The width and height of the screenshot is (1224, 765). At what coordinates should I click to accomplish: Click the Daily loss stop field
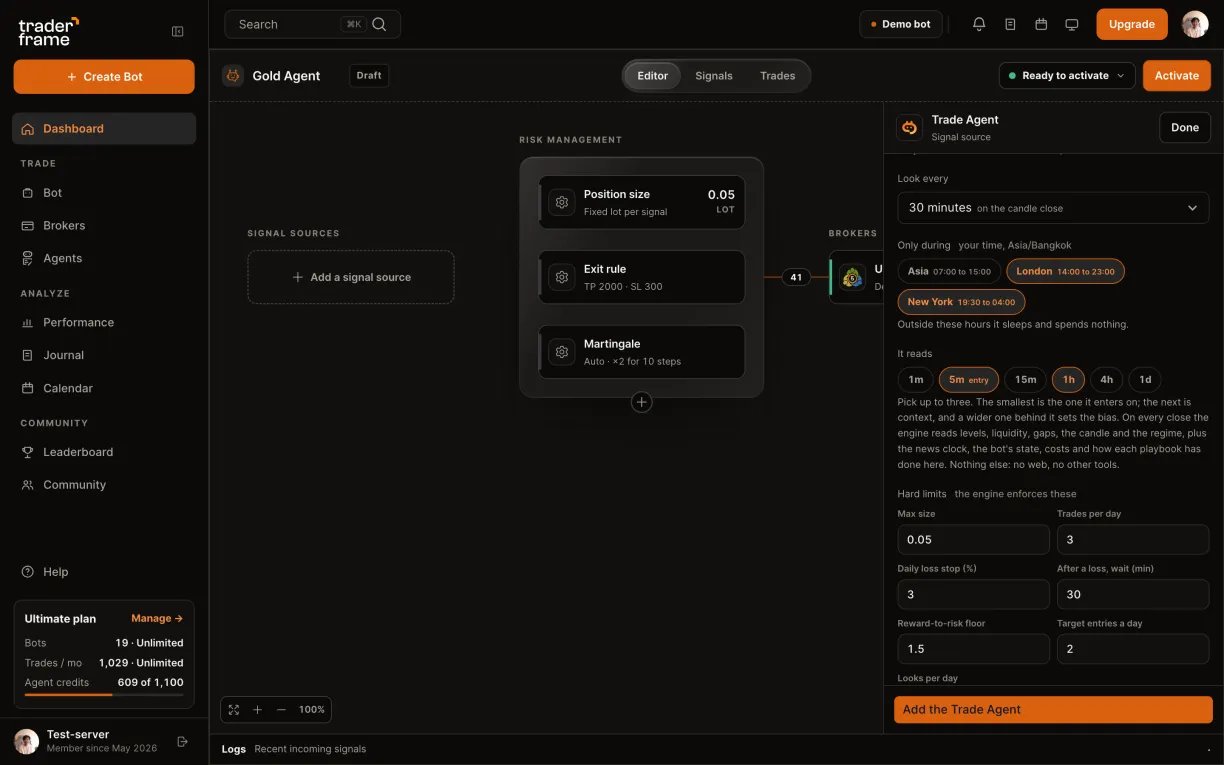coord(974,594)
